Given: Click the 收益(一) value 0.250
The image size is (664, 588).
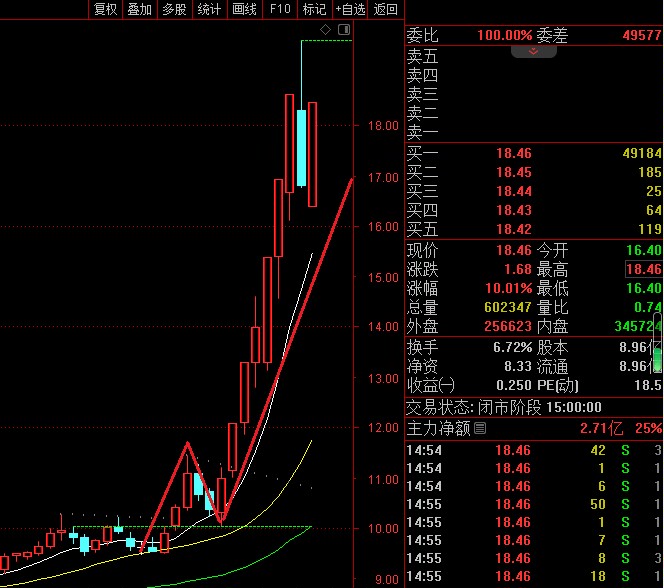Looking at the screenshot, I should point(514,385).
